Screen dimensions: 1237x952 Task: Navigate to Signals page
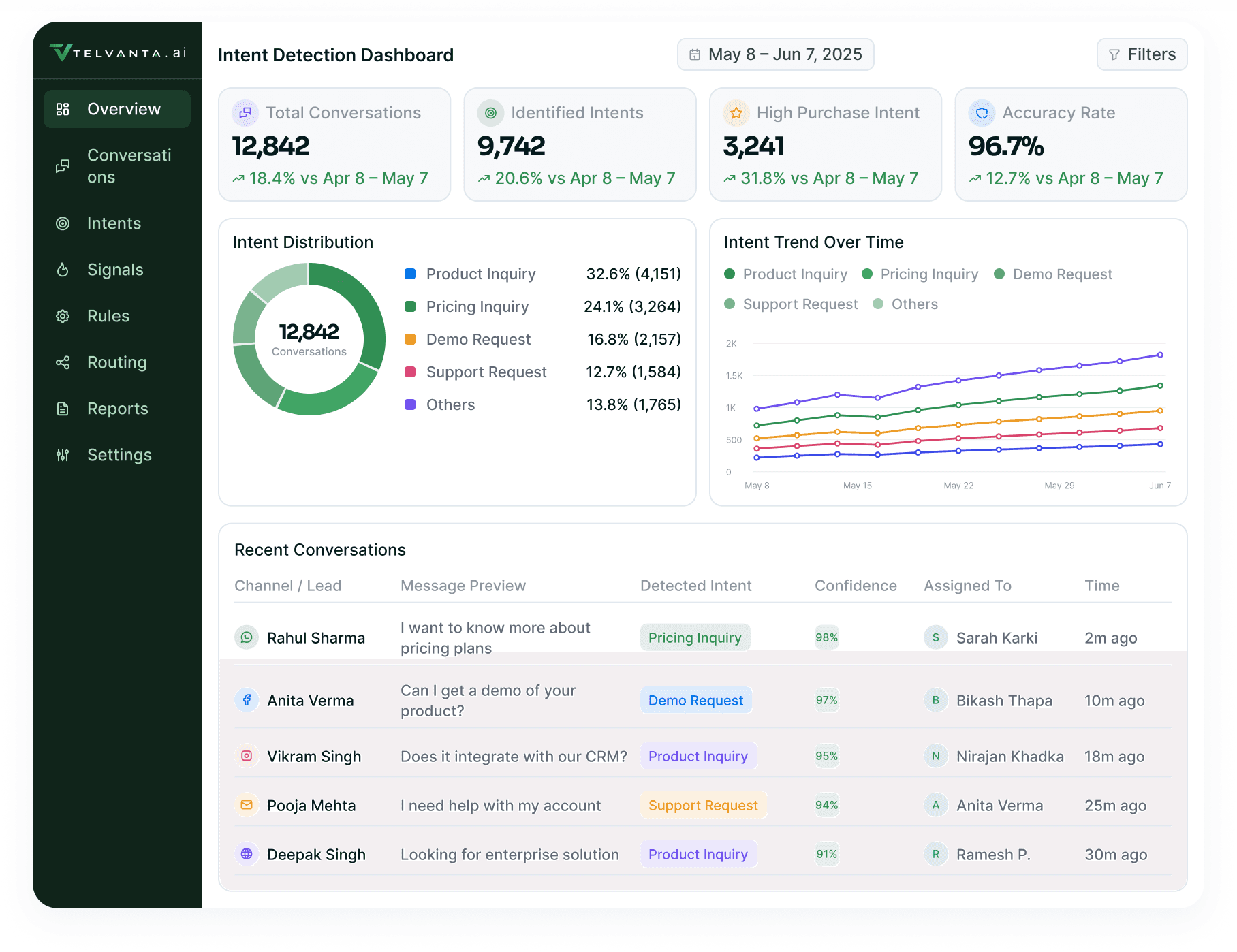(117, 270)
